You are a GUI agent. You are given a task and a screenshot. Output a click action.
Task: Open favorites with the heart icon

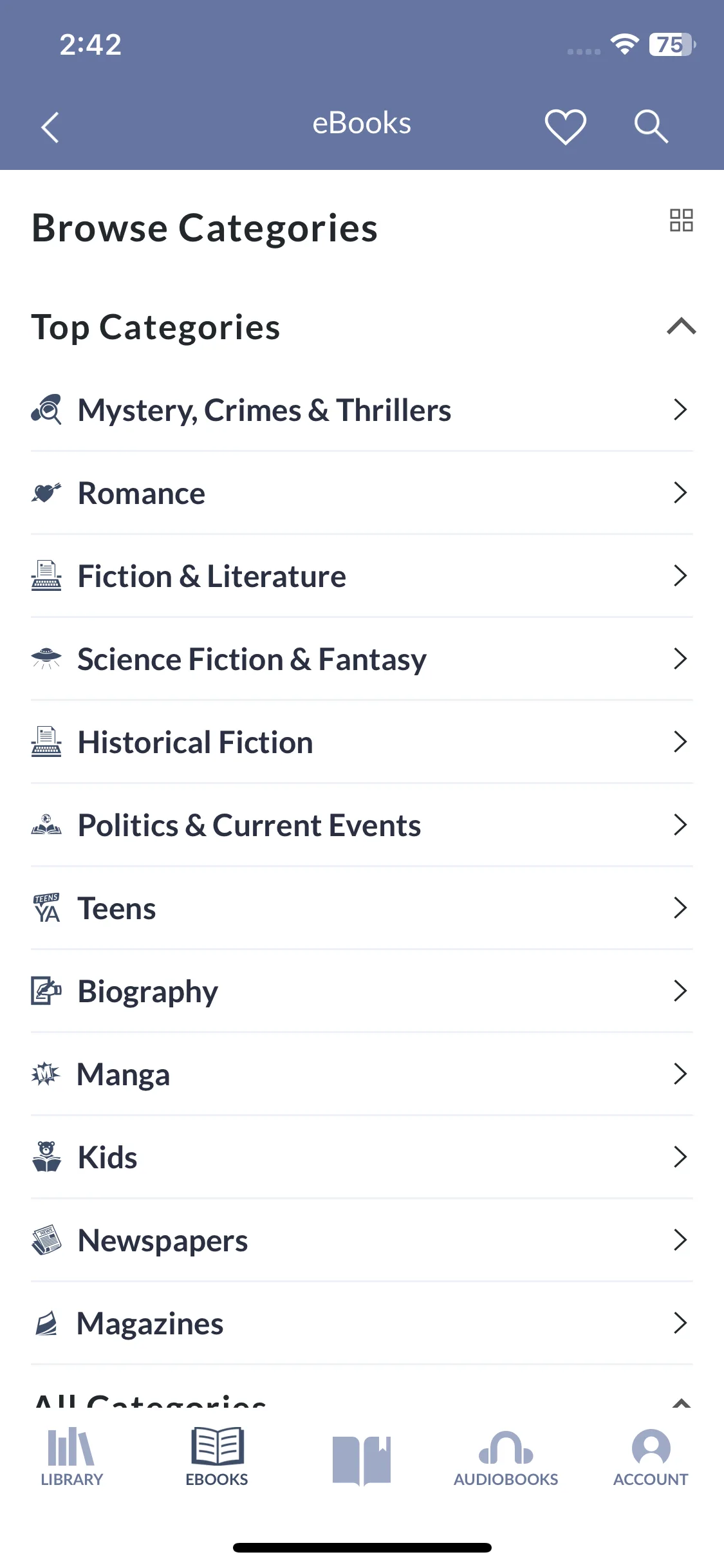[x=565, y=126]
